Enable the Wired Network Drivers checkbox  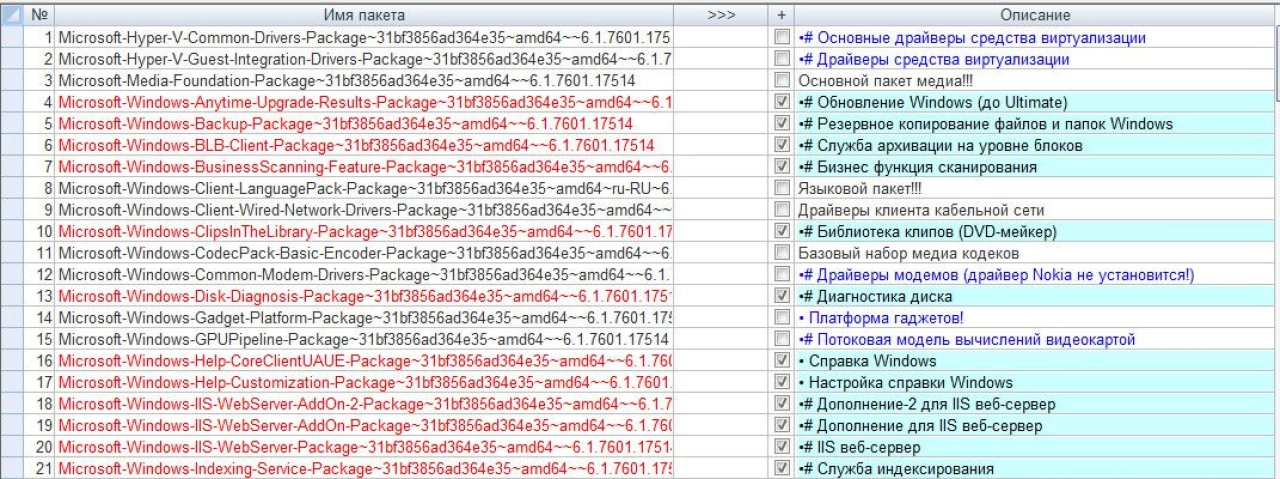pos(782,210)
